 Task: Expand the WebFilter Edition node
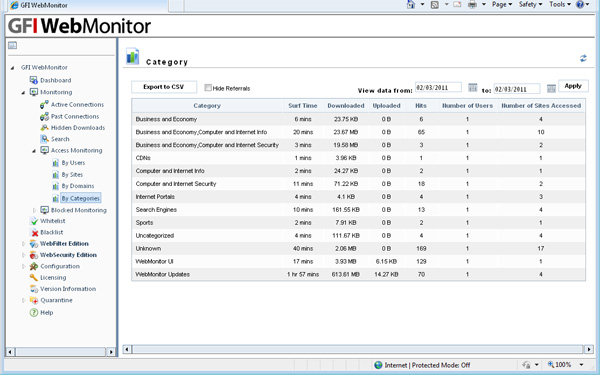click(x=23, y=244)
